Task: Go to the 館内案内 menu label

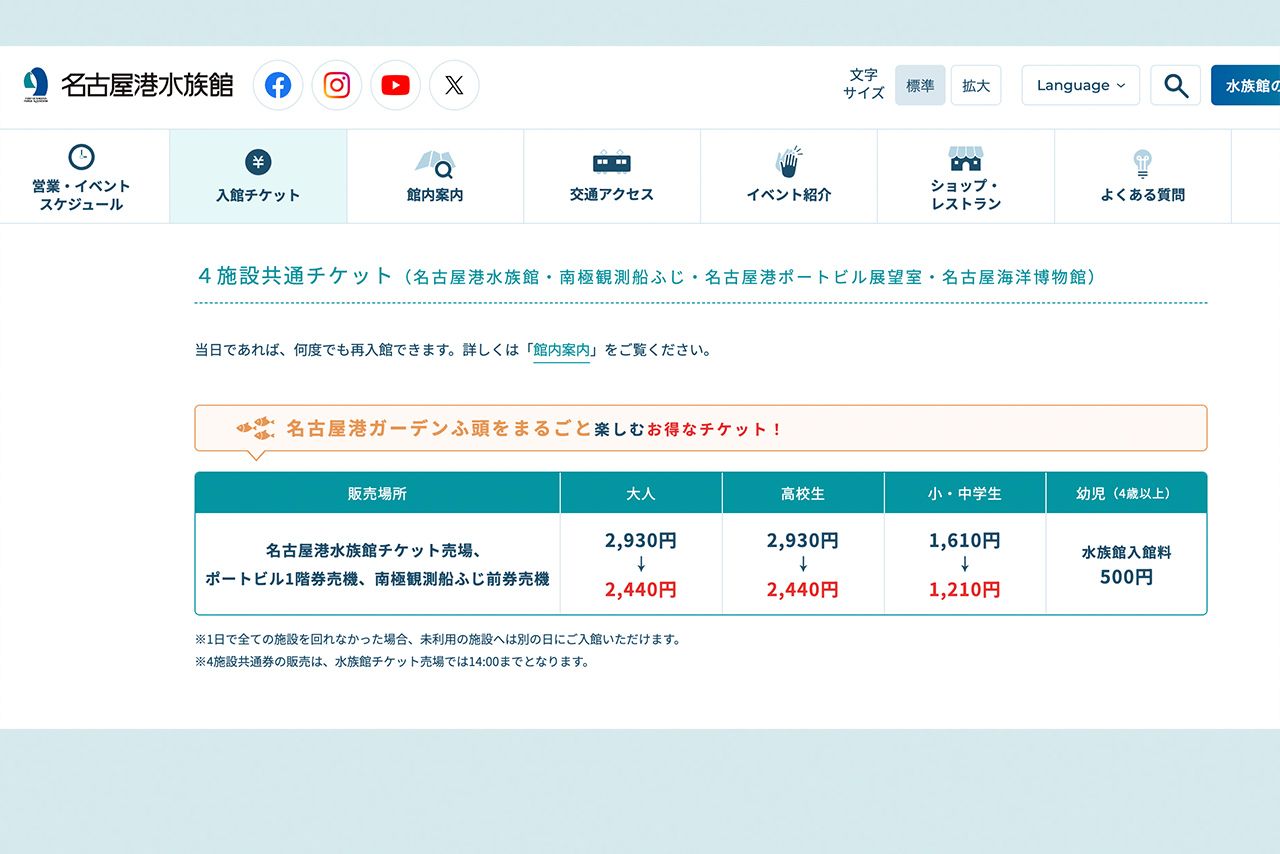Action: coord(435,195)
